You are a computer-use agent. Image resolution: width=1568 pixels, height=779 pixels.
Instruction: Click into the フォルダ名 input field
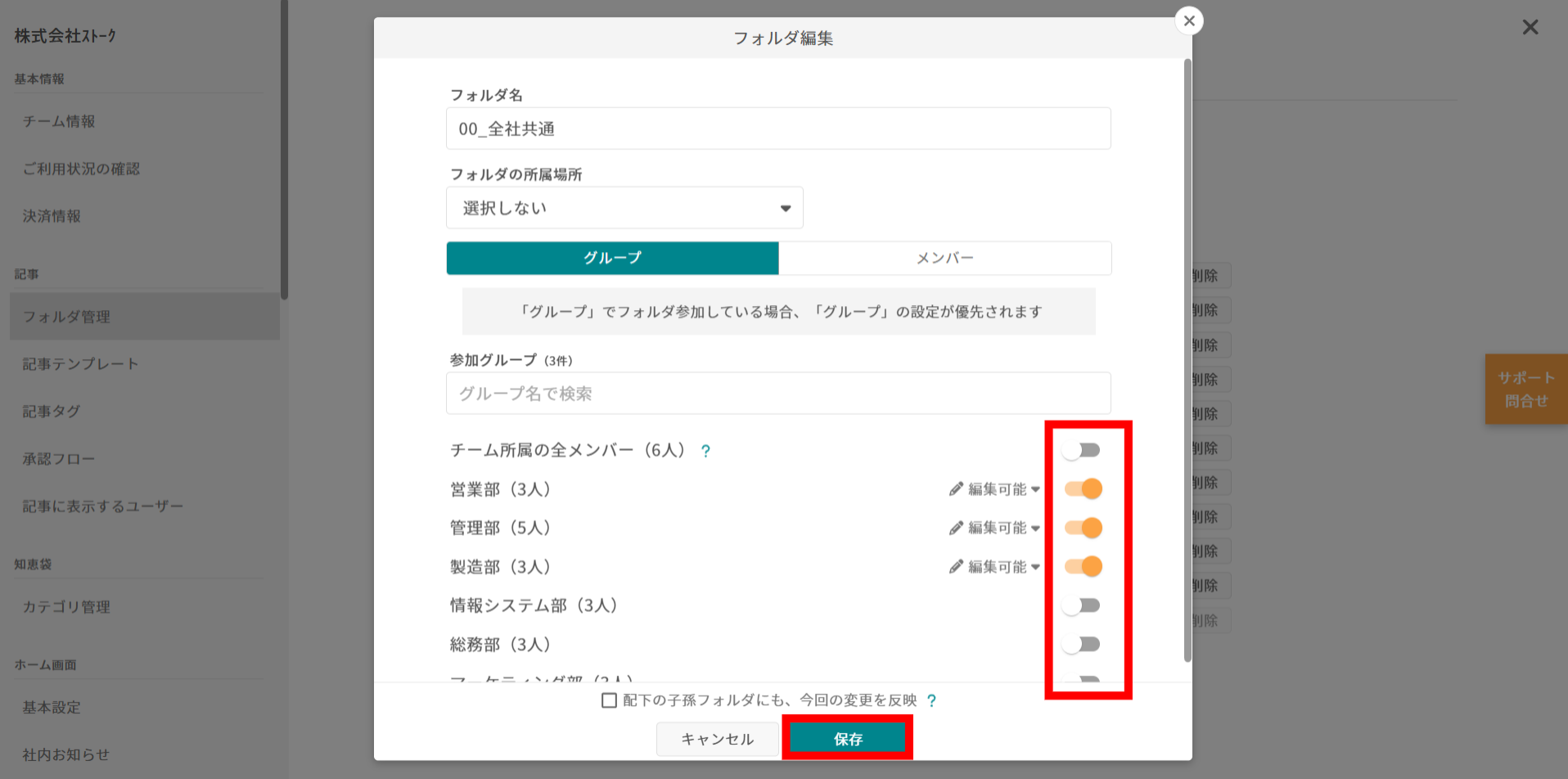click(778, 128)
